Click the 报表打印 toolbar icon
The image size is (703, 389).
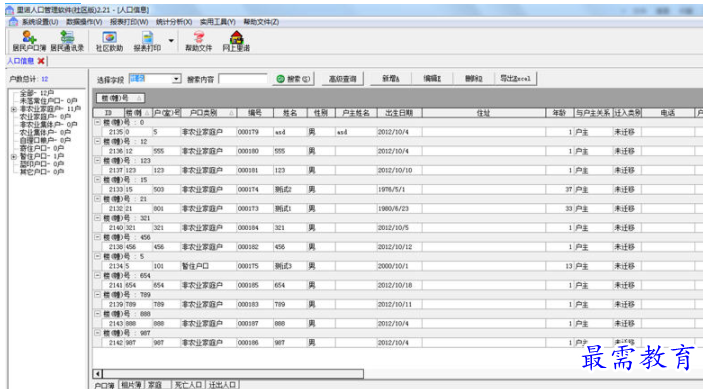[147, 41]
